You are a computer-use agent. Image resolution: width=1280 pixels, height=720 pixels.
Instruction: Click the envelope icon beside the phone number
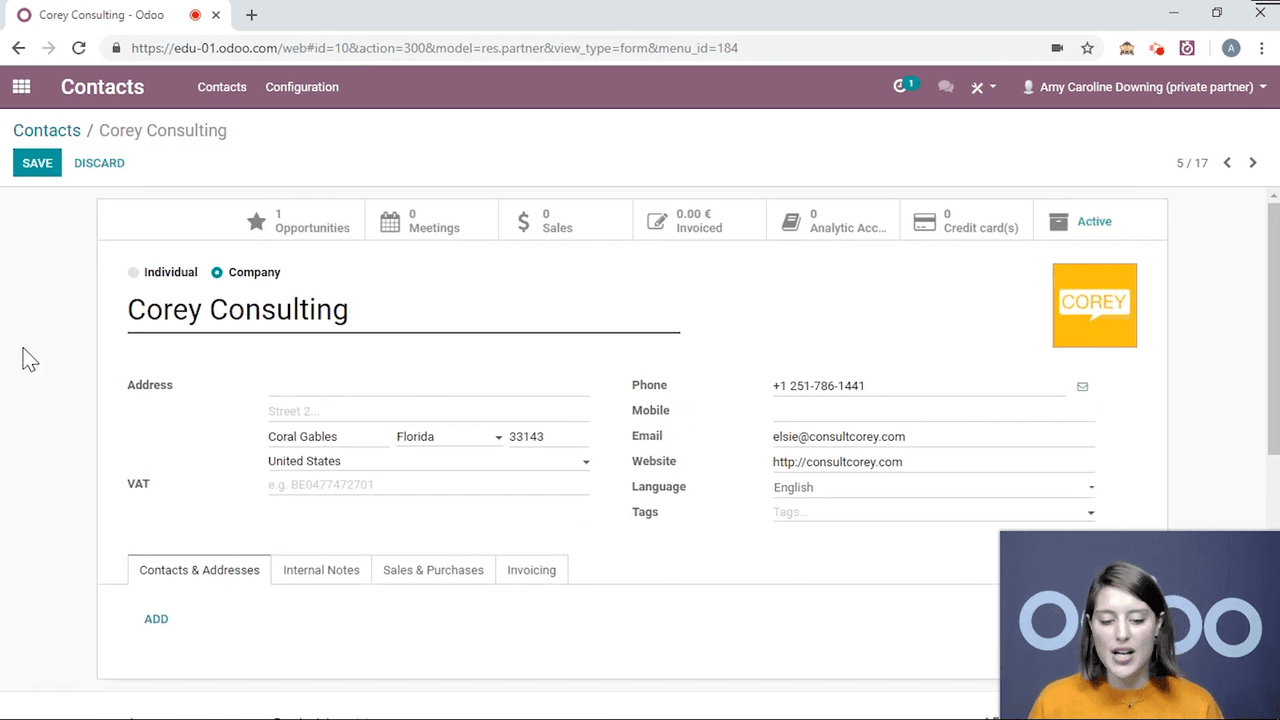(x=1082, y=386)
